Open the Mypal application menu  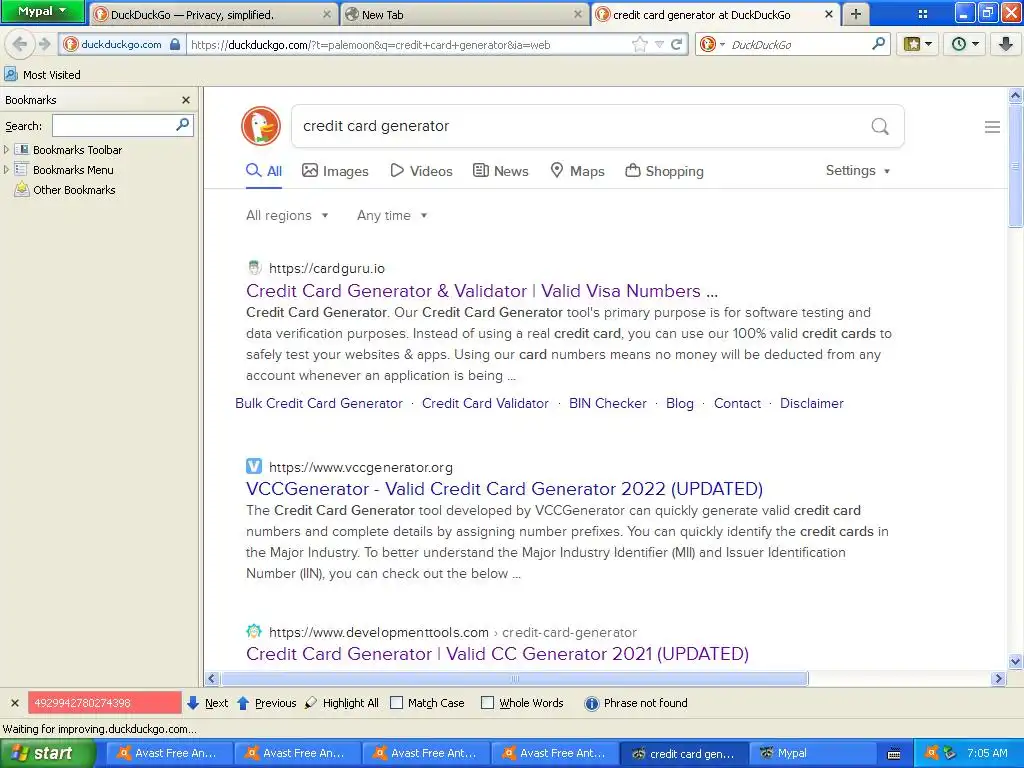[42, 11]
